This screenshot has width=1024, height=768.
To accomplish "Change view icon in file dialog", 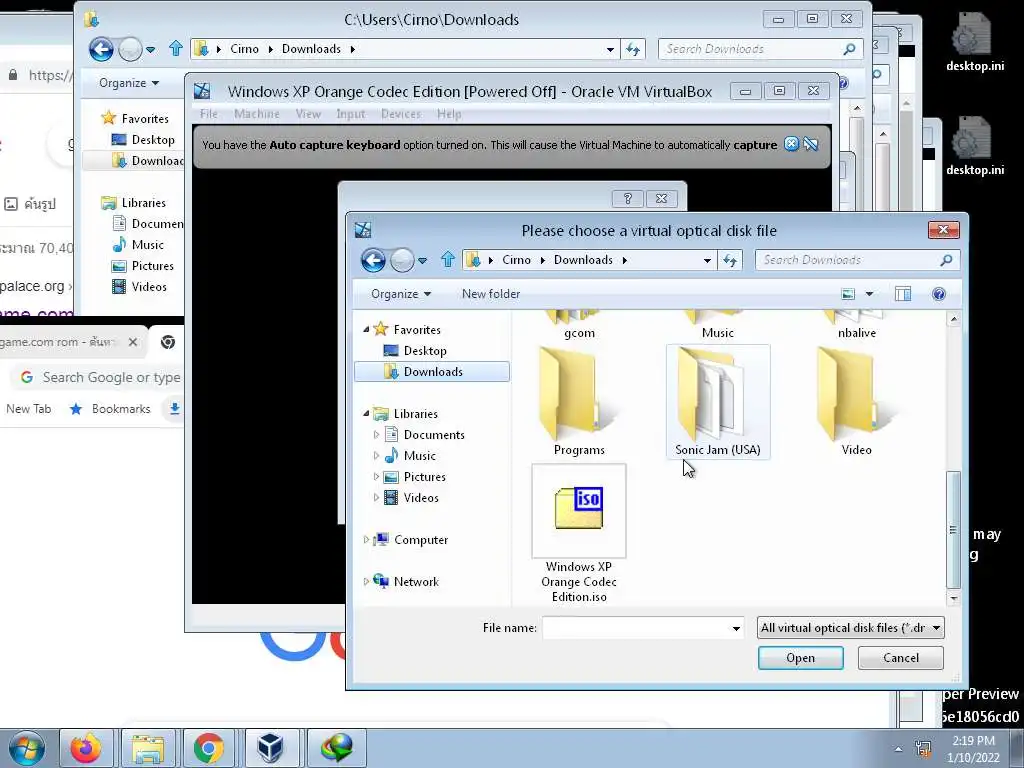I will tap(848, 294).
